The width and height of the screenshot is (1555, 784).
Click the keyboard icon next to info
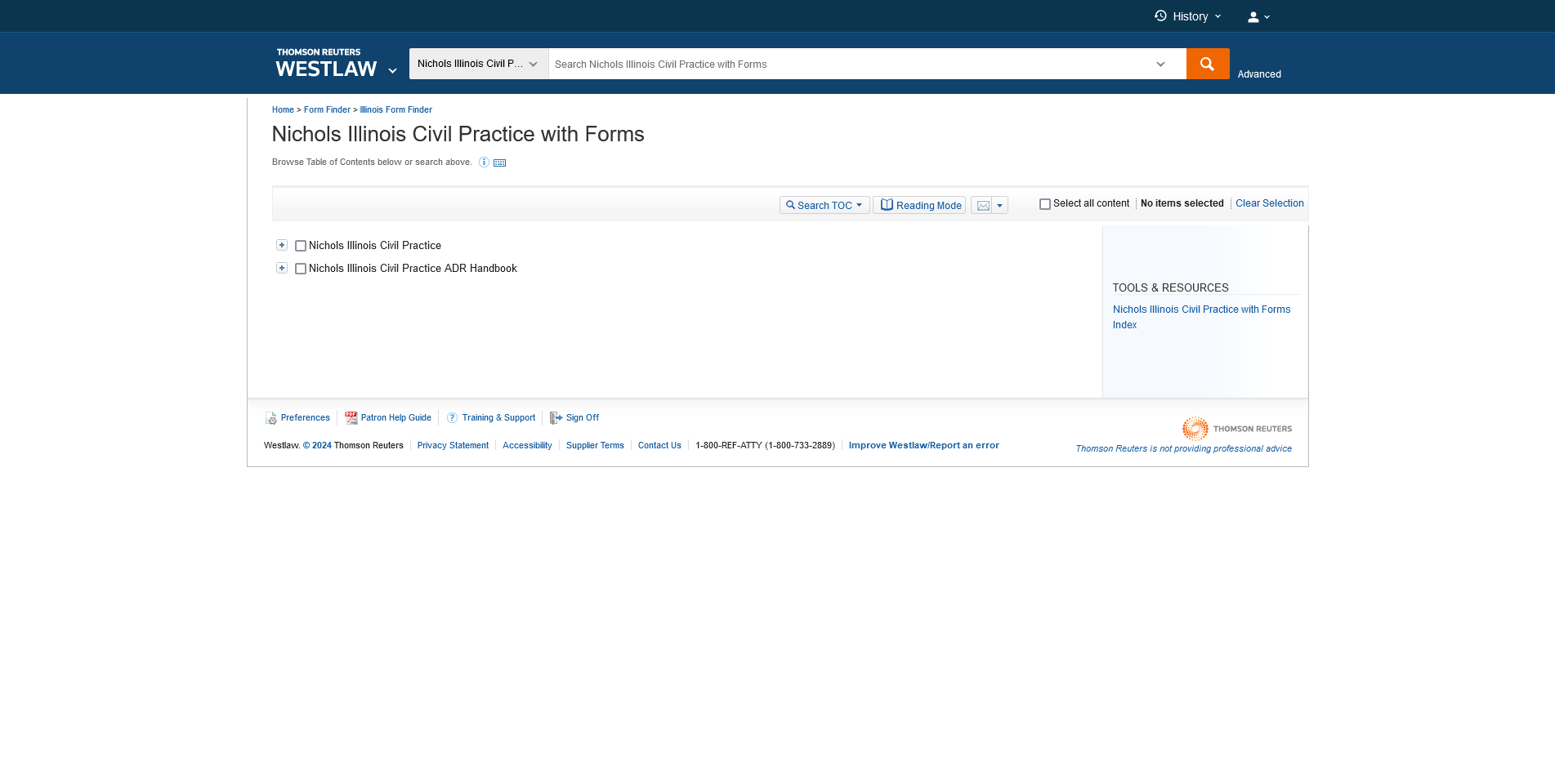[500, 163]
